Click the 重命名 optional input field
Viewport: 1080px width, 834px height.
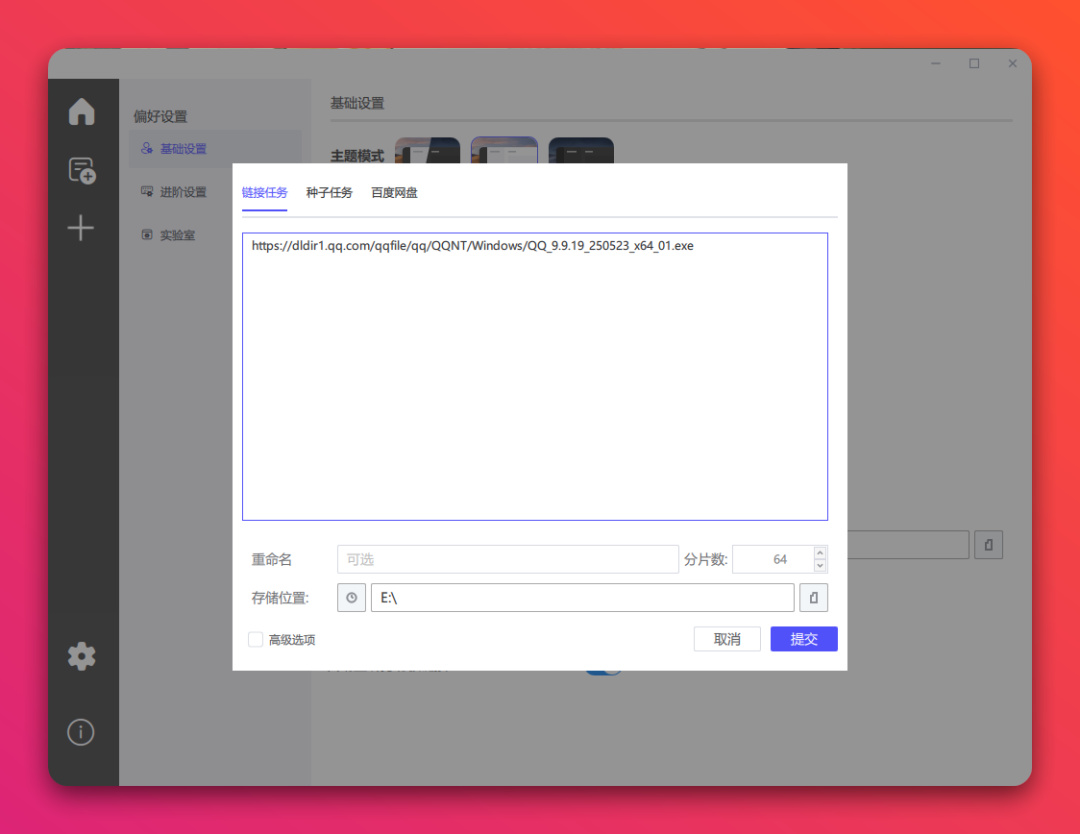[508, 559]
